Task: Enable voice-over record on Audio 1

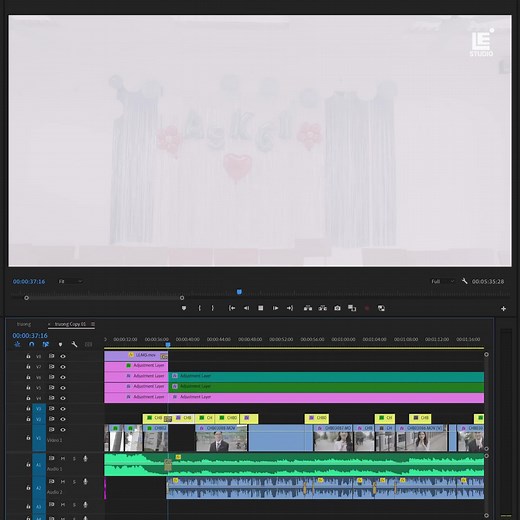Action: tap(85, 459)
